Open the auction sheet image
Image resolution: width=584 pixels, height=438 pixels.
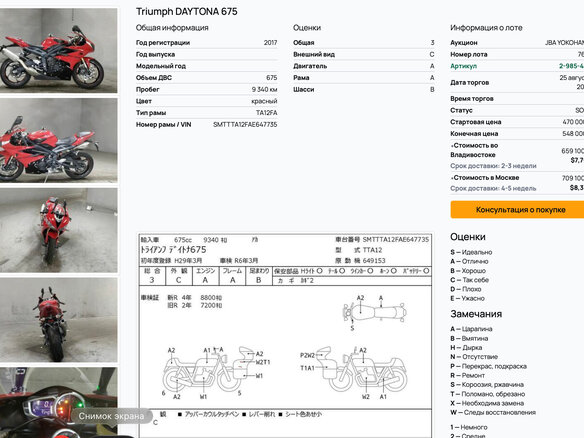tap(286, 335)
